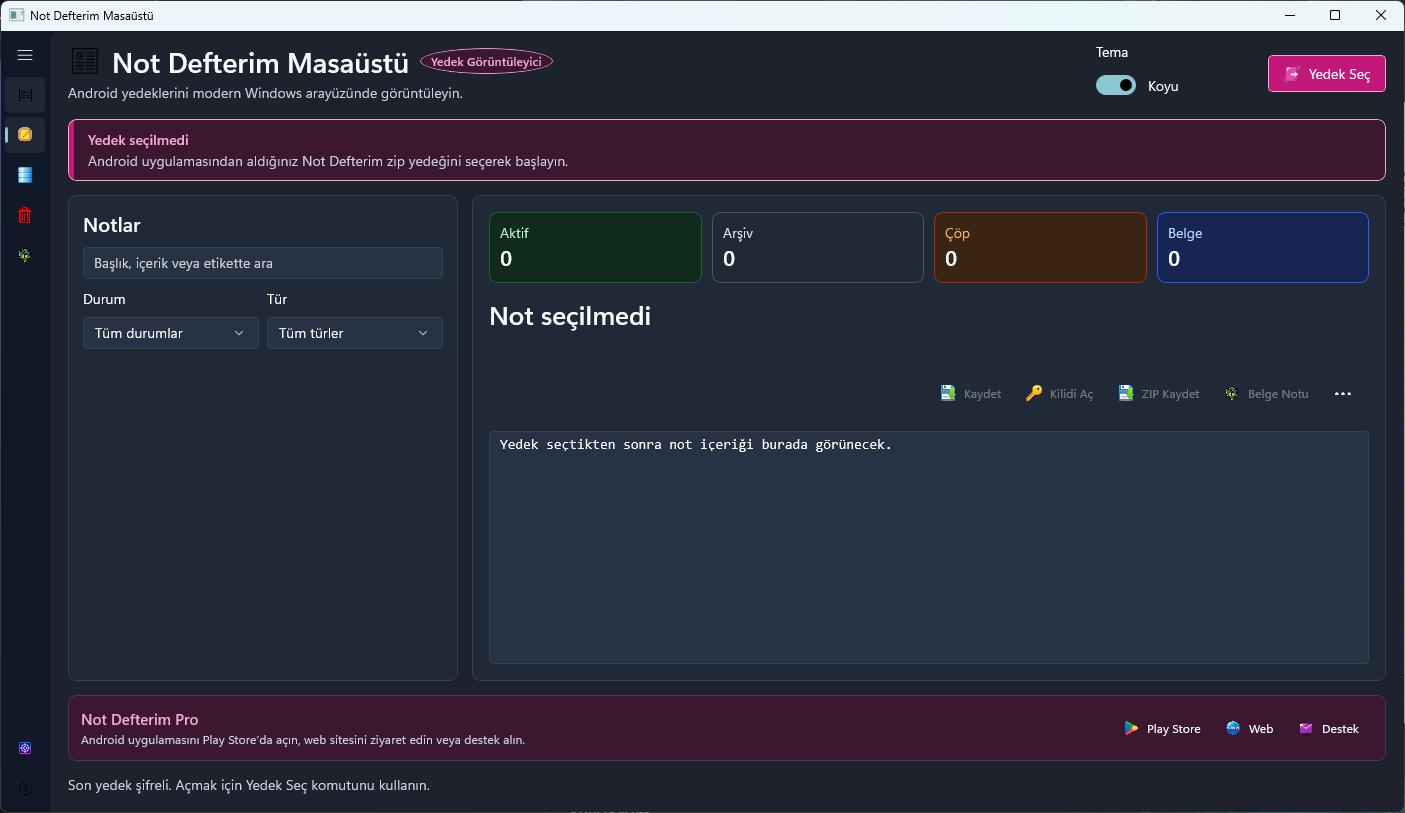The height and width of the screenshot is (813, 1405).
Task: Click the Aktif count card
Action: [x=595, y=247]
